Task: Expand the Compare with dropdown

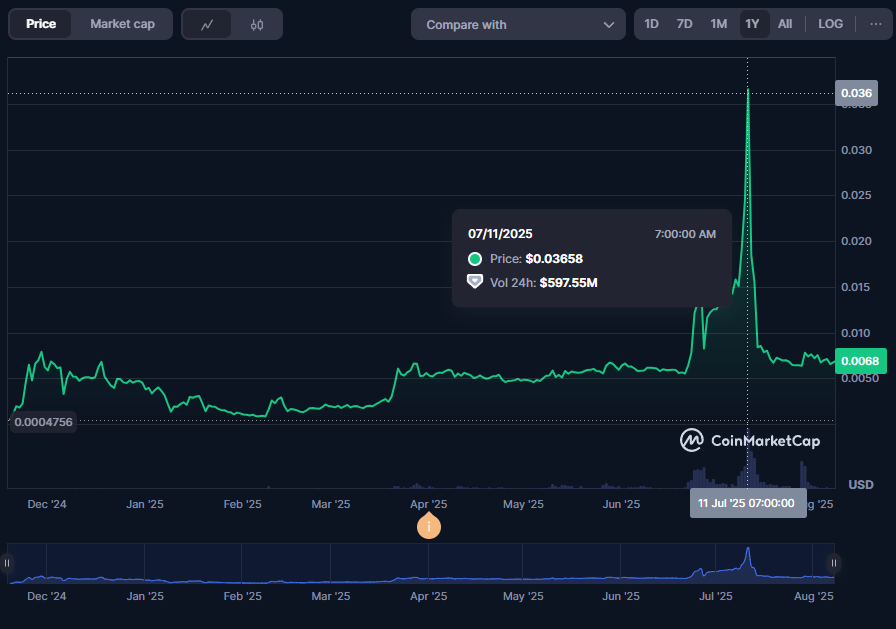Action: pos(518,25)
